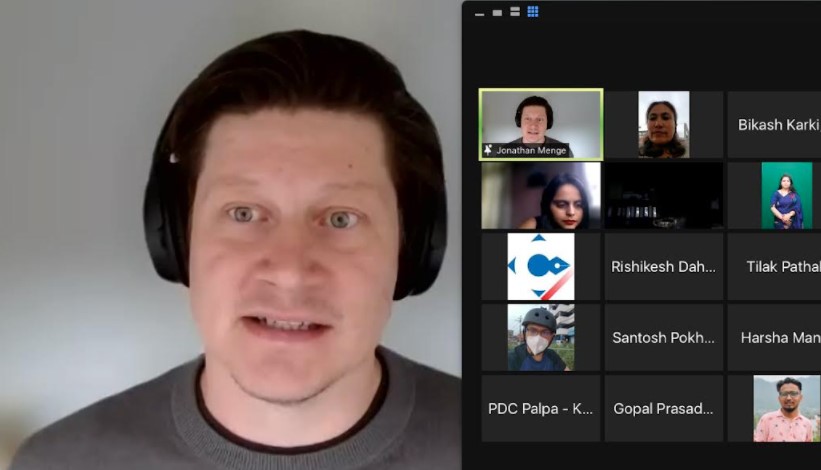Select the dark video tile in second row
821x470 pixels.
click(x=663, y=196)
